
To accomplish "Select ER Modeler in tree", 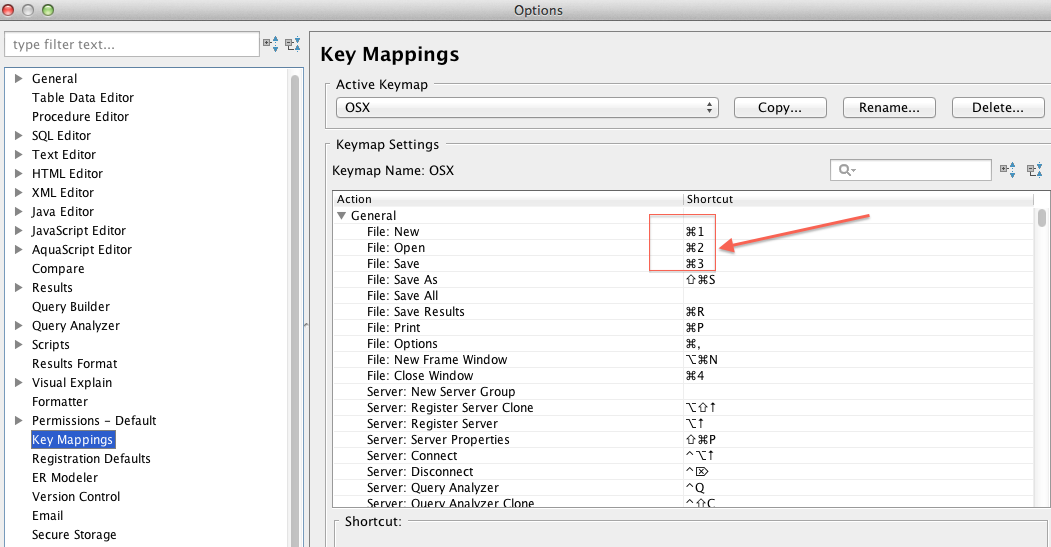I will (65, 478).
